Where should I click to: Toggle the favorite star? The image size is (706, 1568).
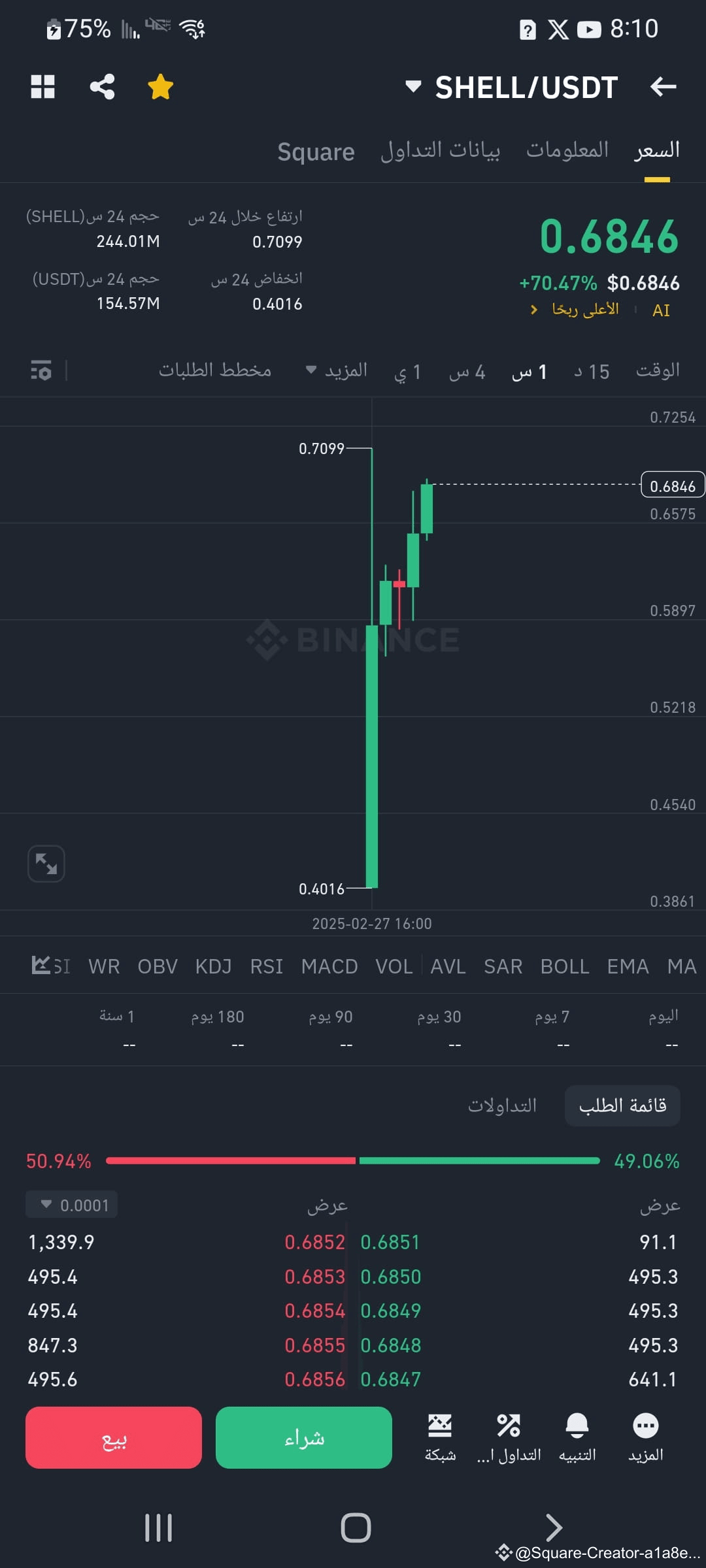[160, 86]
